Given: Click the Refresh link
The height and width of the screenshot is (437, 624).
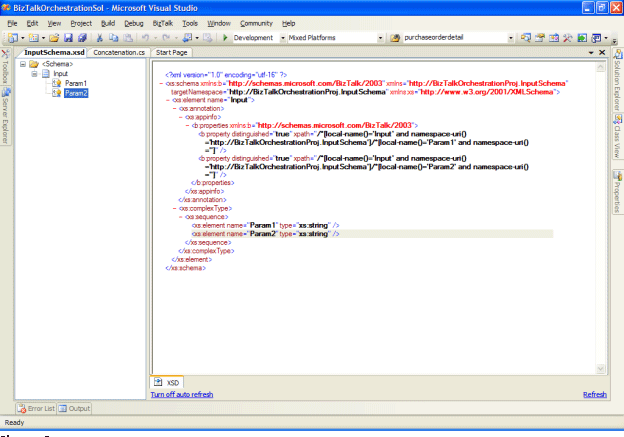Looking at the screenshot, I should tap(595, 394).
